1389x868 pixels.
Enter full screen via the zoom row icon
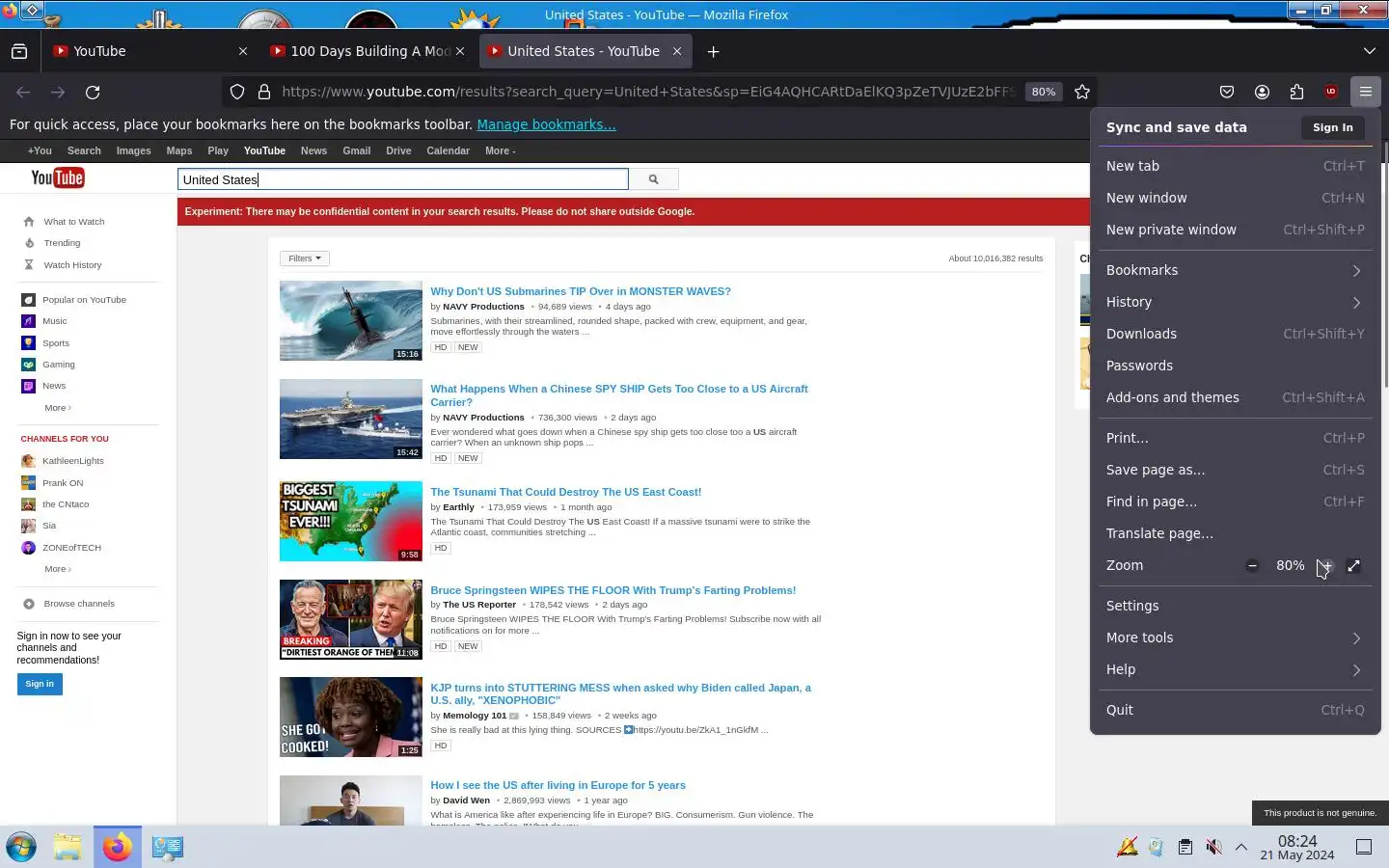[x=1353, y=566]
